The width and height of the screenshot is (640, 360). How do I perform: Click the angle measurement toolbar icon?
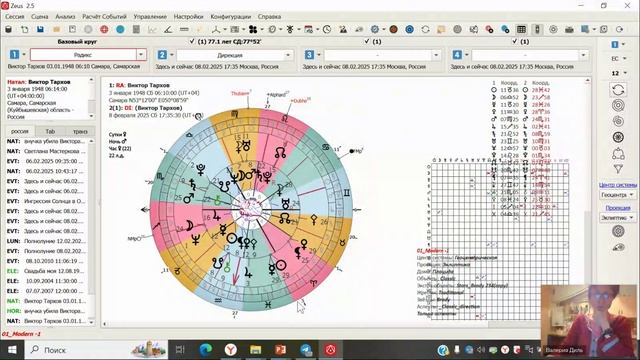point(168,29)
